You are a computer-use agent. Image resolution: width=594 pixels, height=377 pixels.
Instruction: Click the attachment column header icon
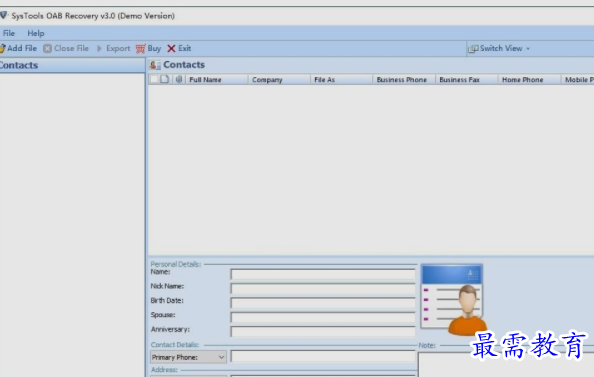click(179, 79)
